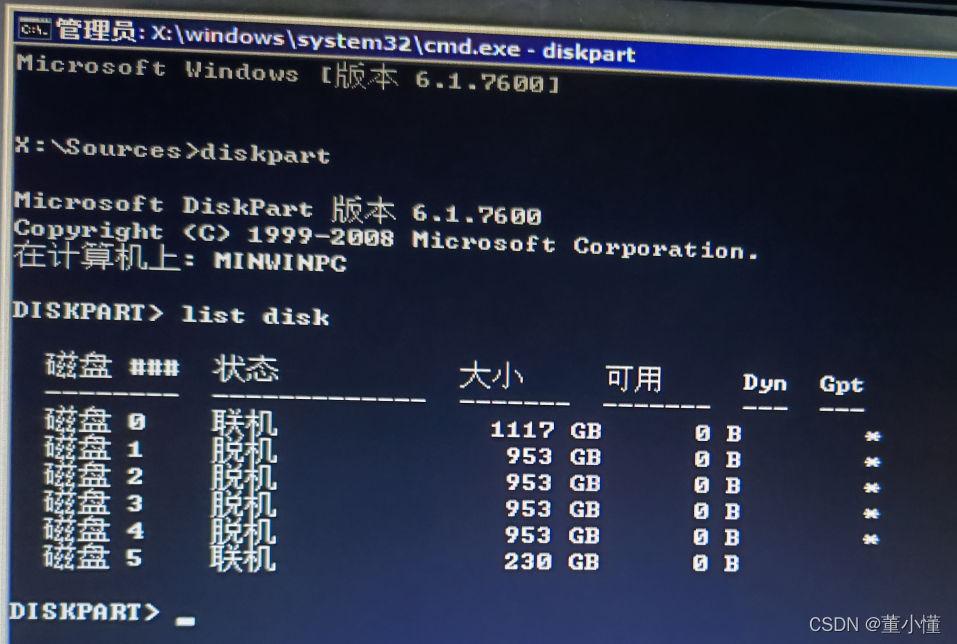Click 脱机 status of 磁盘 1
This screenshot has height=644, width=957.
click(244, 450)
